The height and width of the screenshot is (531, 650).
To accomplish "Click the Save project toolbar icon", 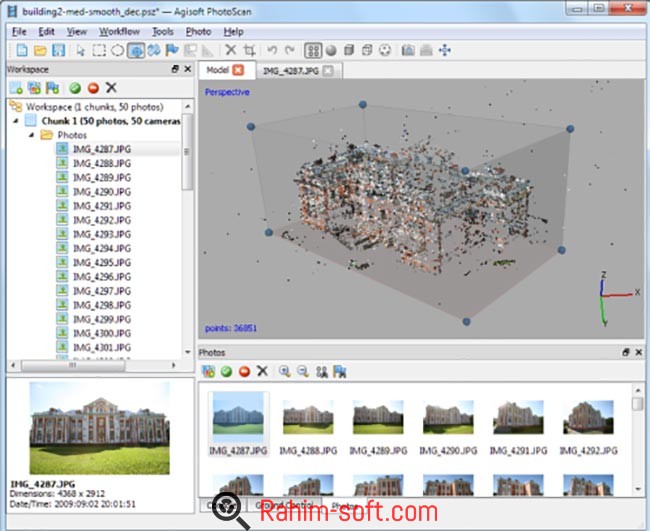I will [x=58, y=50].
